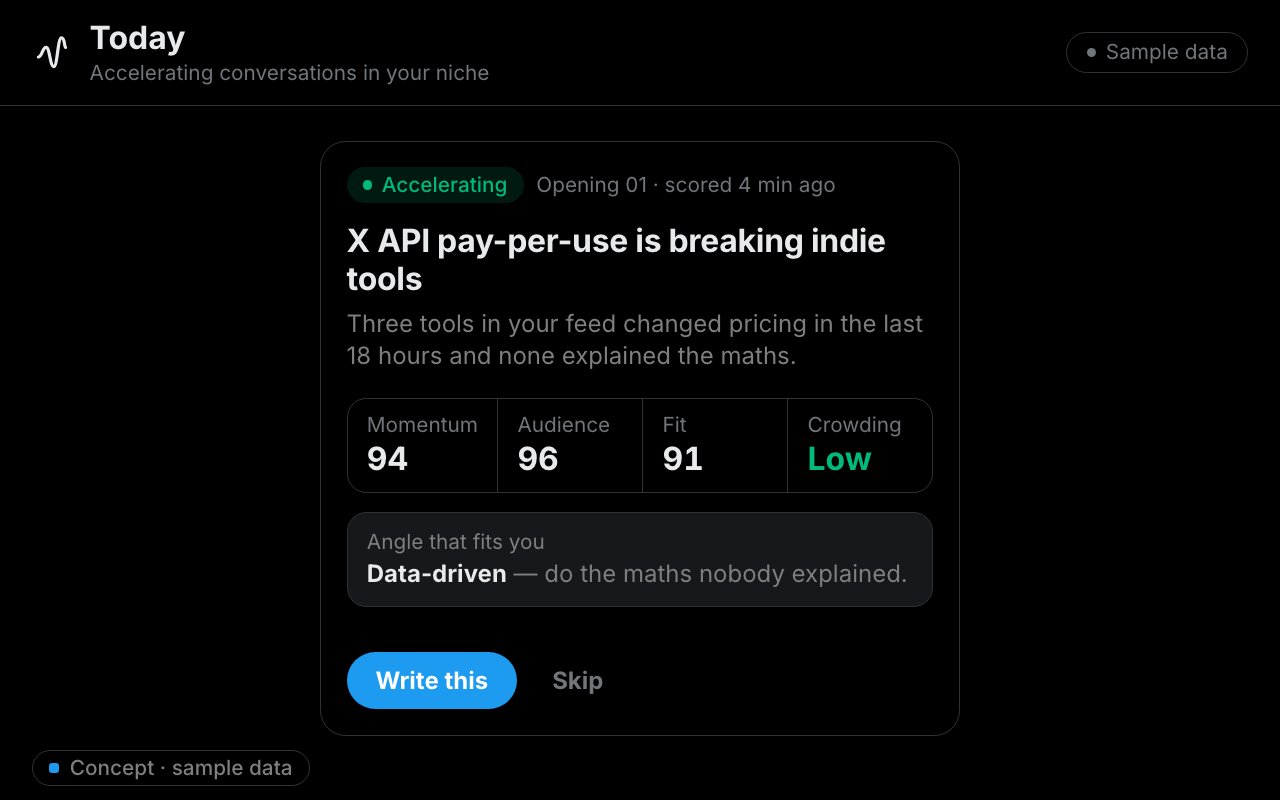
Task: Click the blue square in Concept pill
Action: (x=54, y=768)
